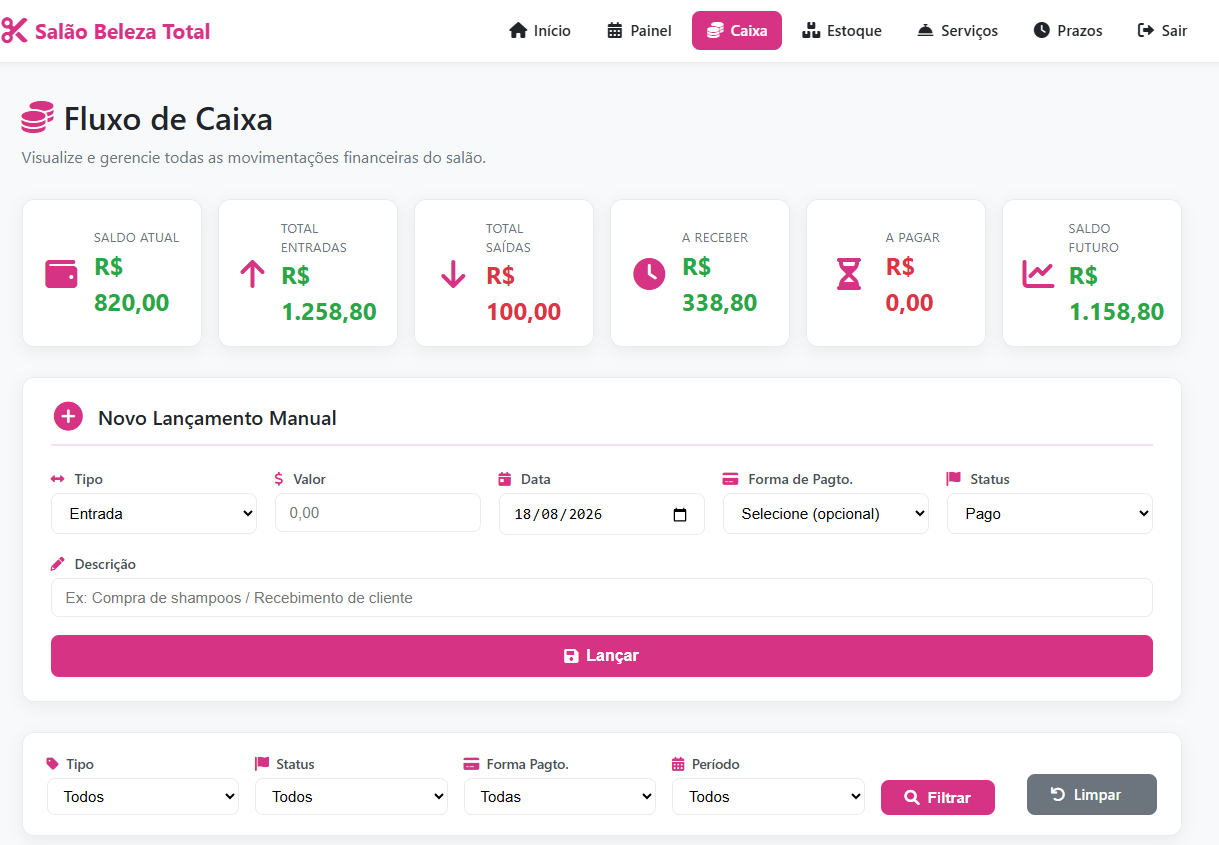Expand the Status dropdown showing Pago

[1050, 514]
